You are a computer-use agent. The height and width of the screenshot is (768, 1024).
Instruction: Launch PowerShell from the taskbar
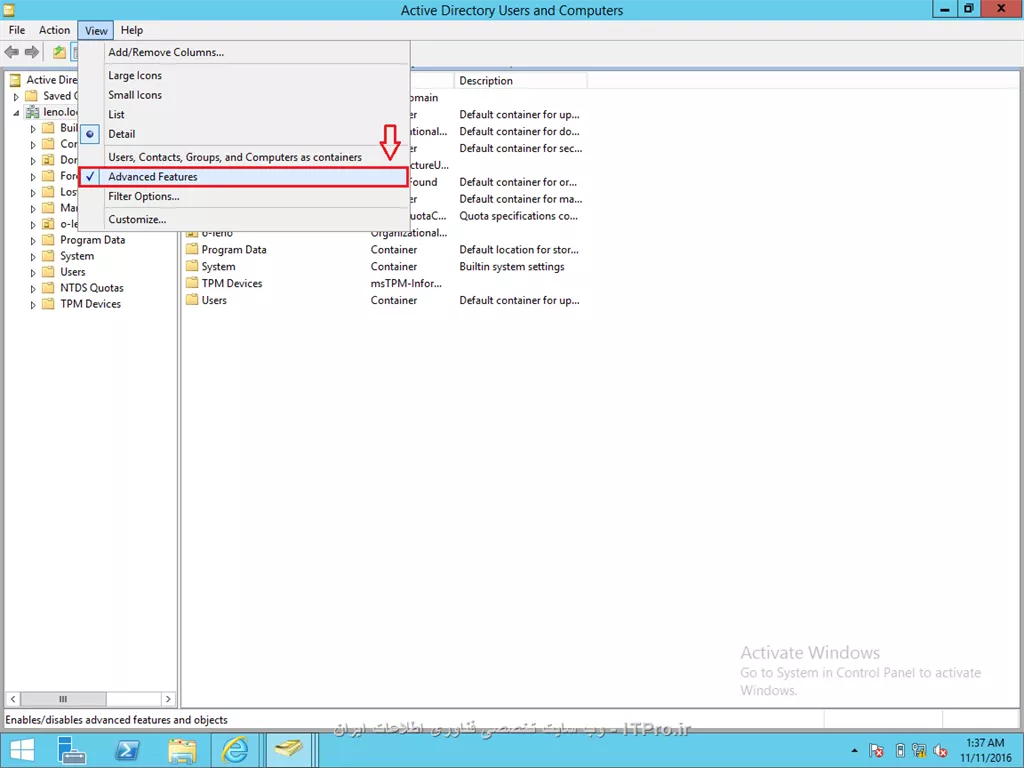[x=127, y=750]
